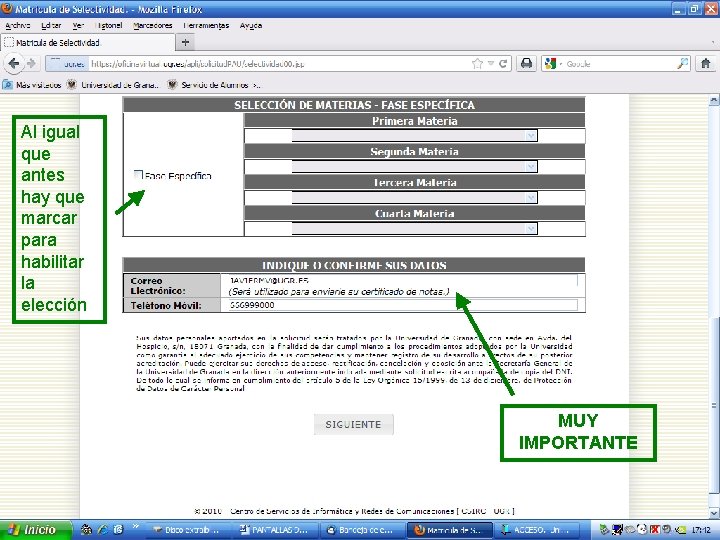
Task: Switch to ACCESO taskbar window
Action: (x=536, y=530)
